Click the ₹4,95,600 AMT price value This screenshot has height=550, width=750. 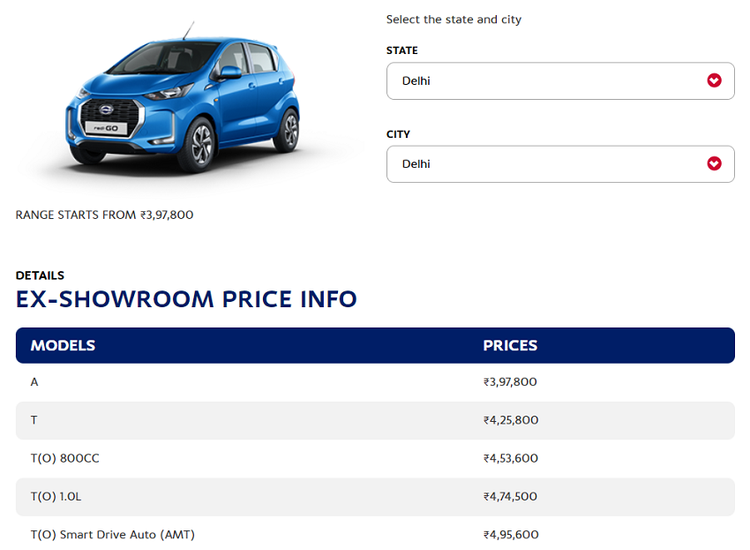pos(510,534)
